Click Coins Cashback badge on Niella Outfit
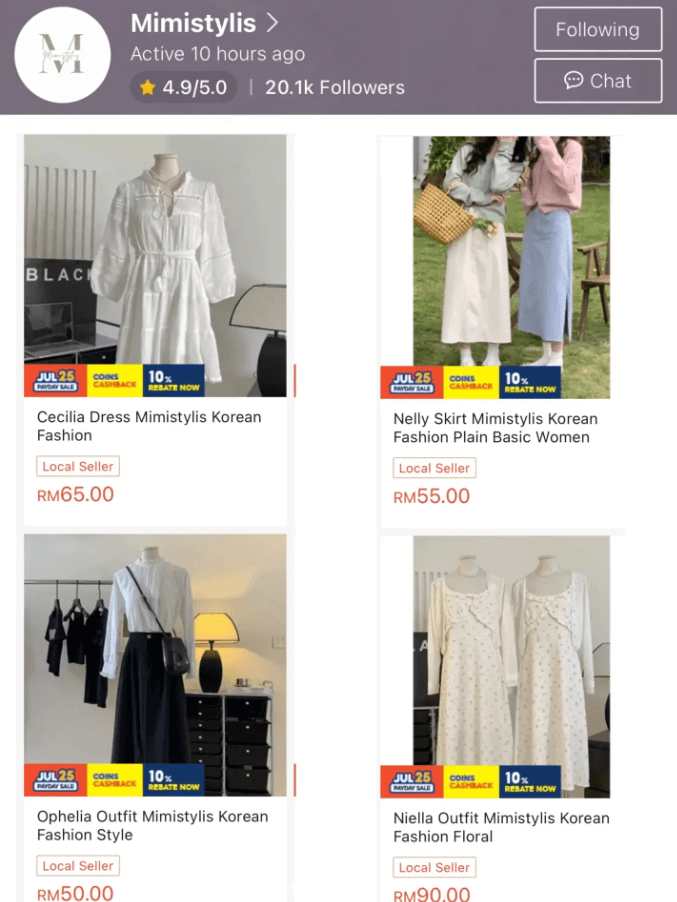 [x=471, y=781]
